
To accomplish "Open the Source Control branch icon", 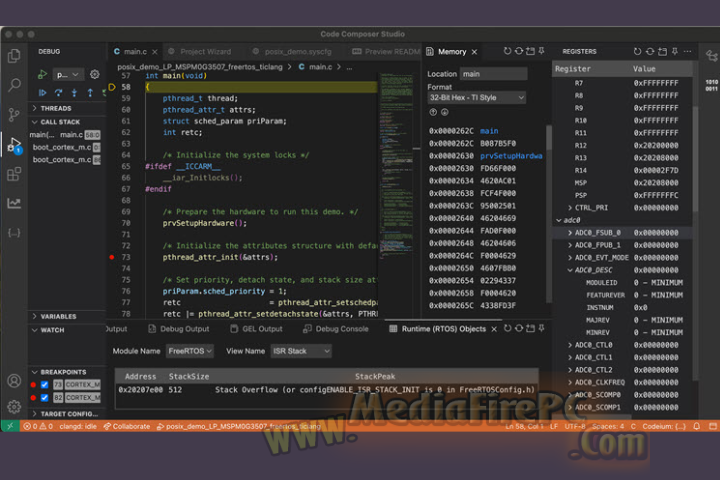I will (x=14, y=115).
